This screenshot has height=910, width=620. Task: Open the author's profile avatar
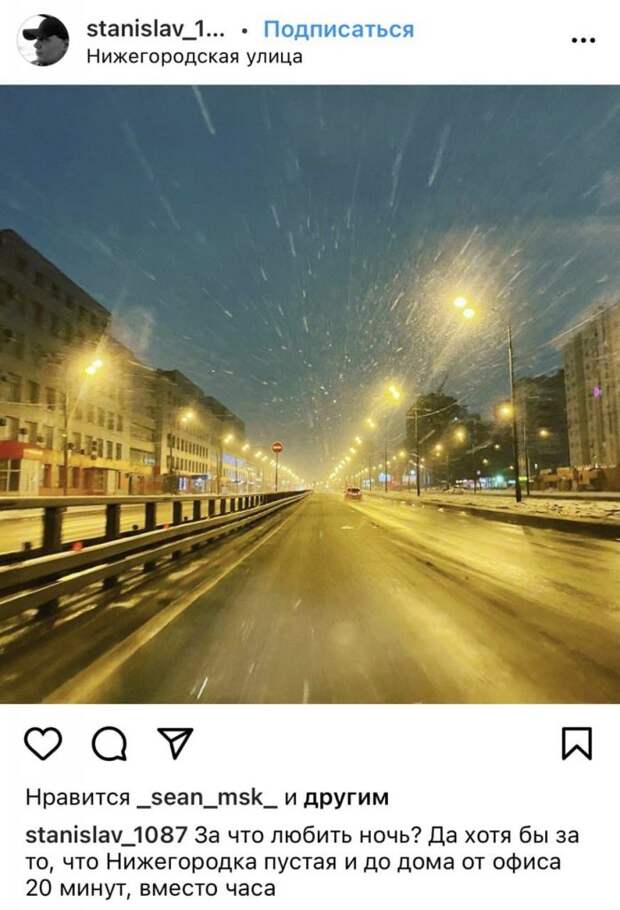(x=44, y=41)
